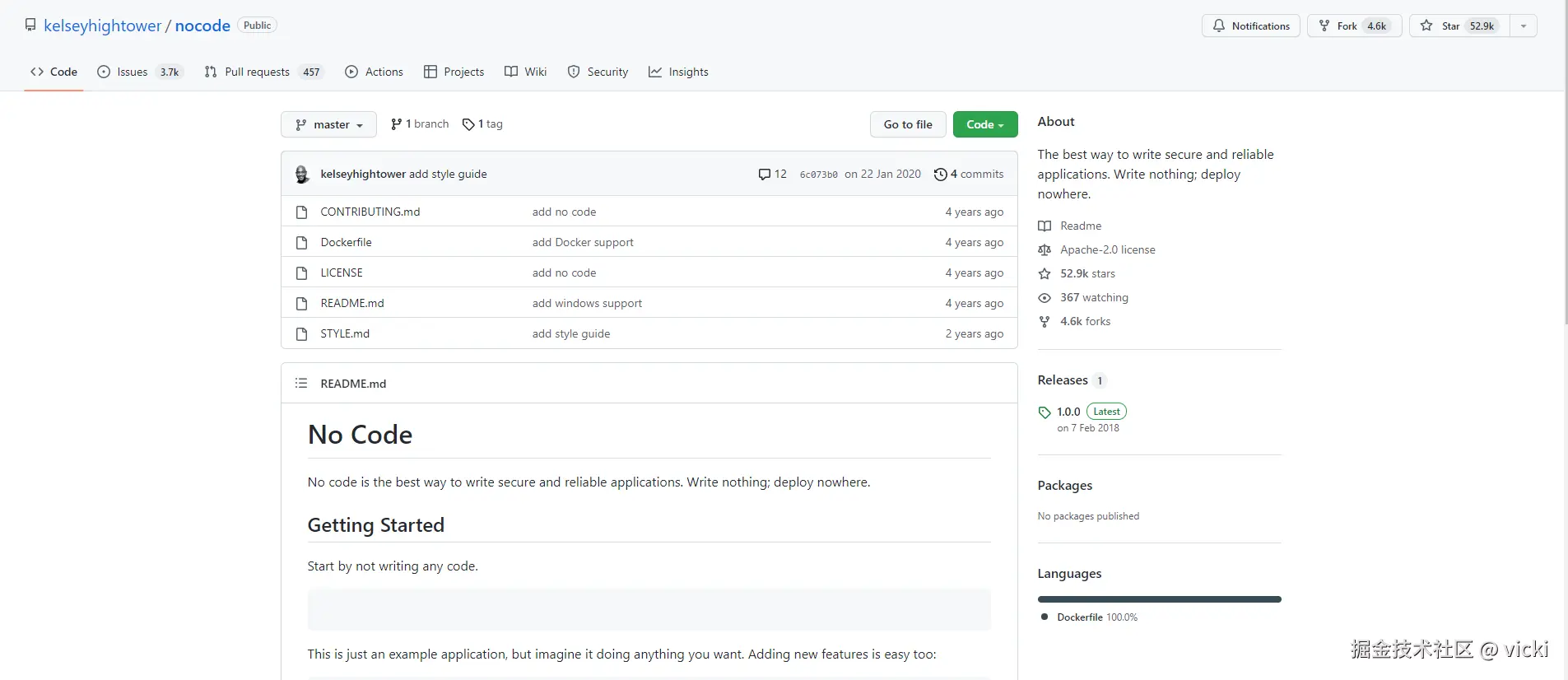View the 1 tag link
Screen dimensions: 1568x680
pyautogui.click(x=482, y=124)
